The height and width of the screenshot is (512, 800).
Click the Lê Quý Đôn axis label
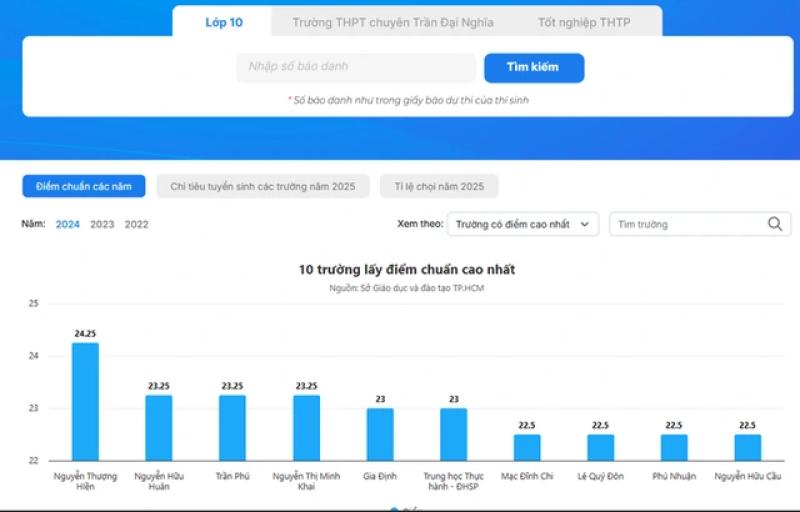click(x=601, y=476)
